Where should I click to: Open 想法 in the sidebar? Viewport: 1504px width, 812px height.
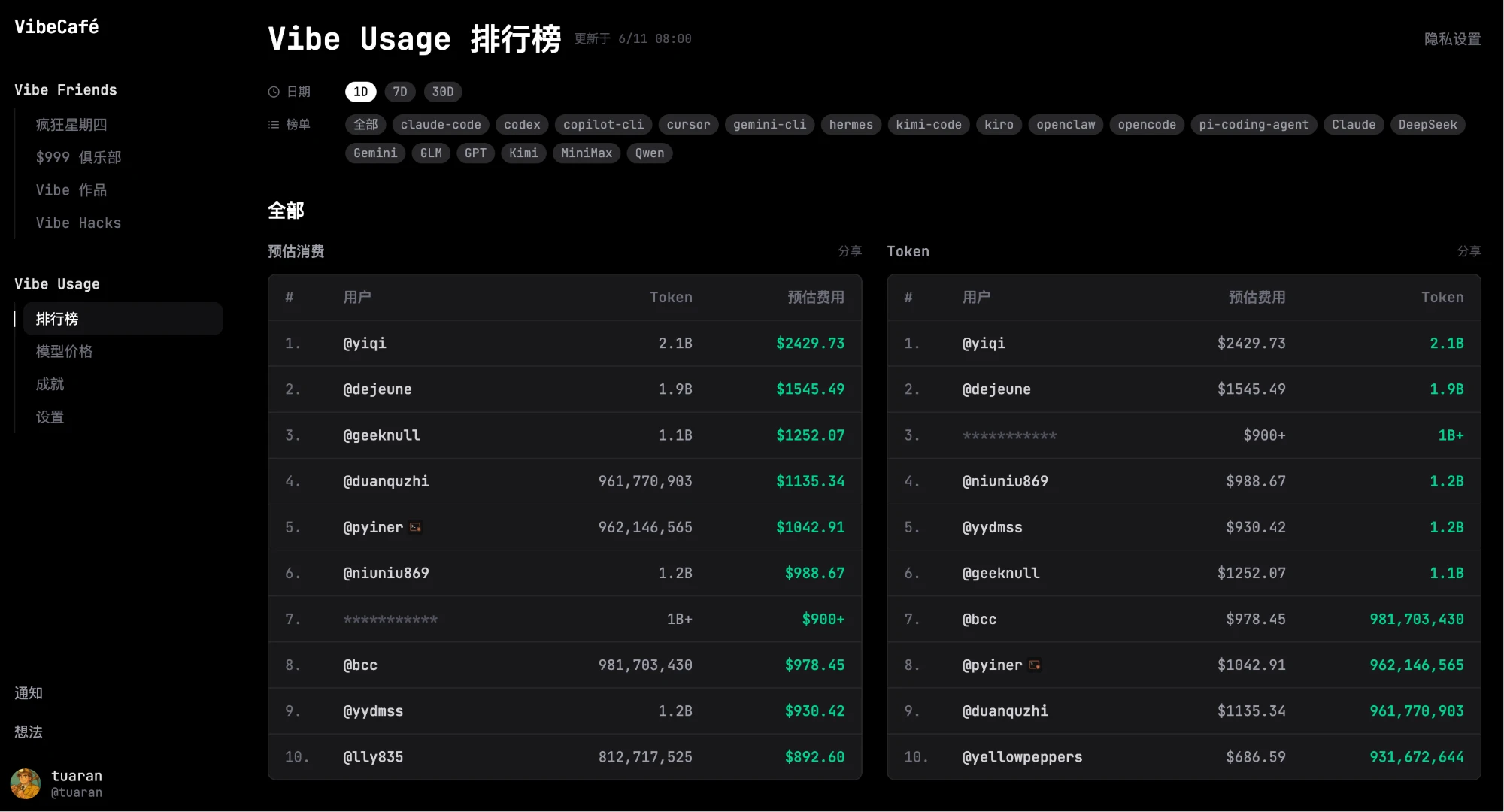[29, 732]
